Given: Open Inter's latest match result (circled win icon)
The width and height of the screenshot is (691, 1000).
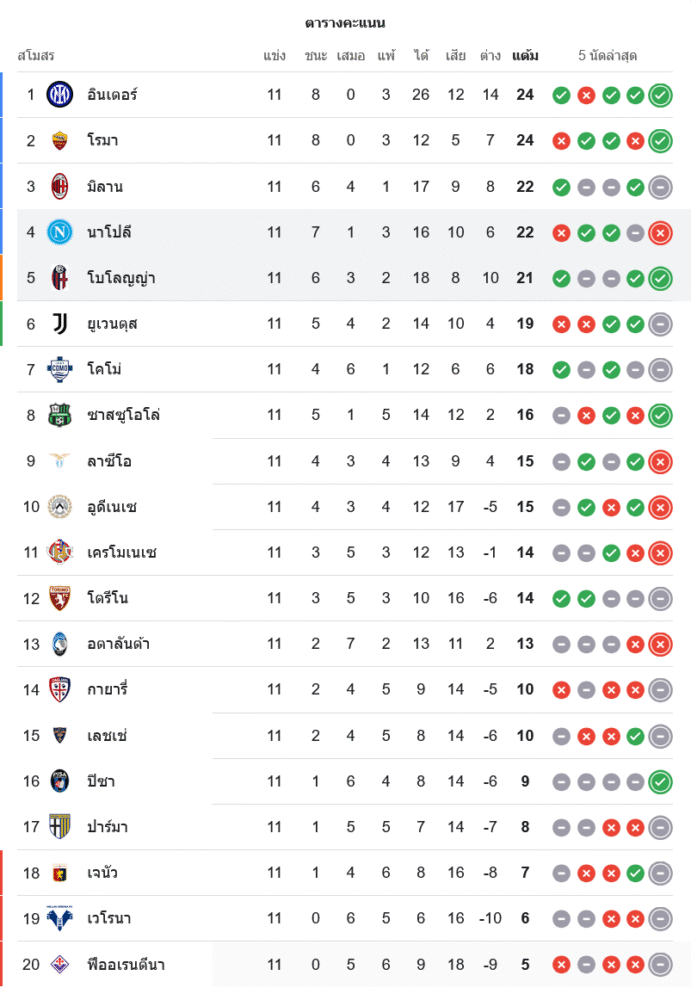Looking at the screenshot, I should pos(660,95).
